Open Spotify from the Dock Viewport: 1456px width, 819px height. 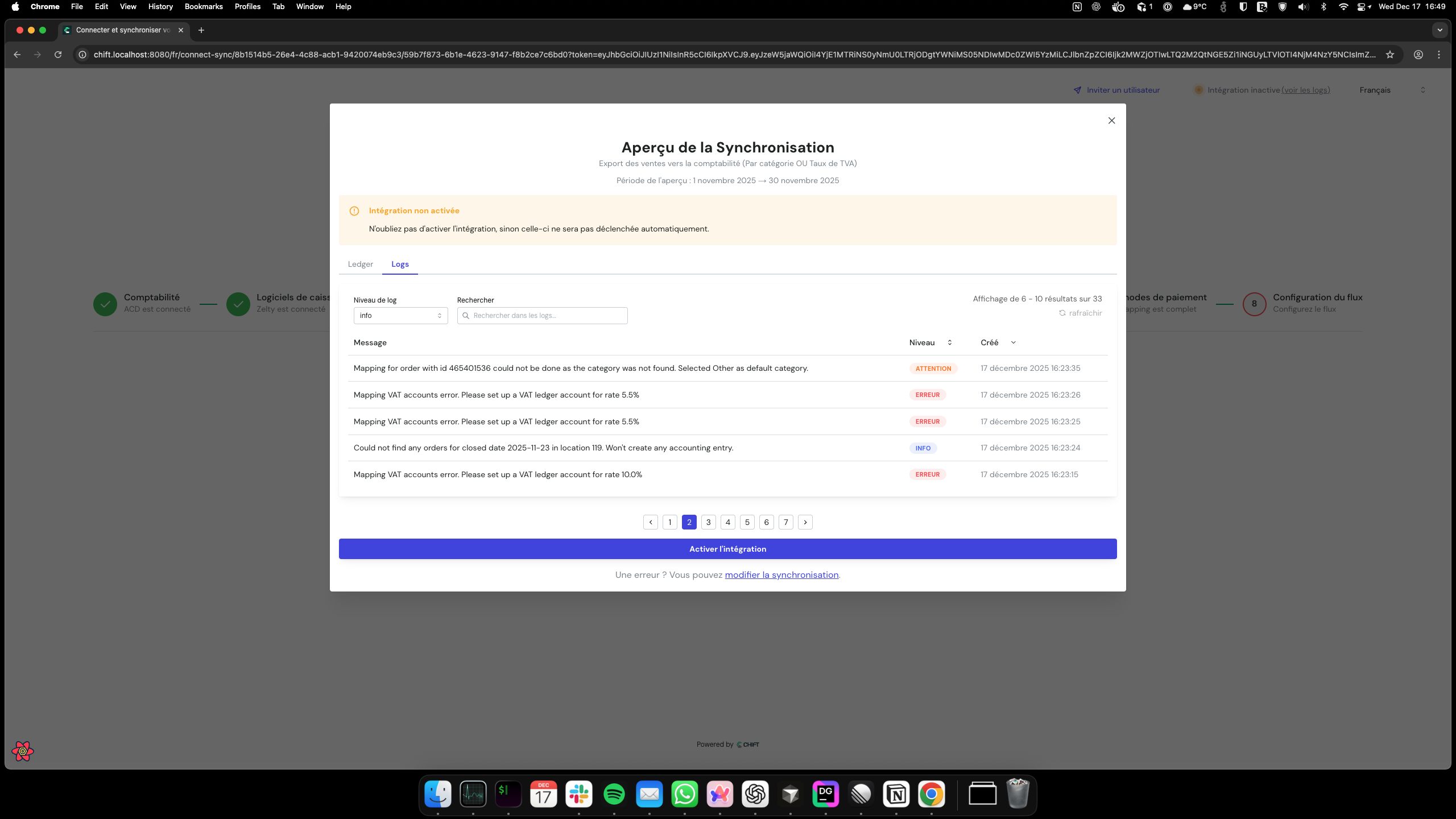click(614, 794)
